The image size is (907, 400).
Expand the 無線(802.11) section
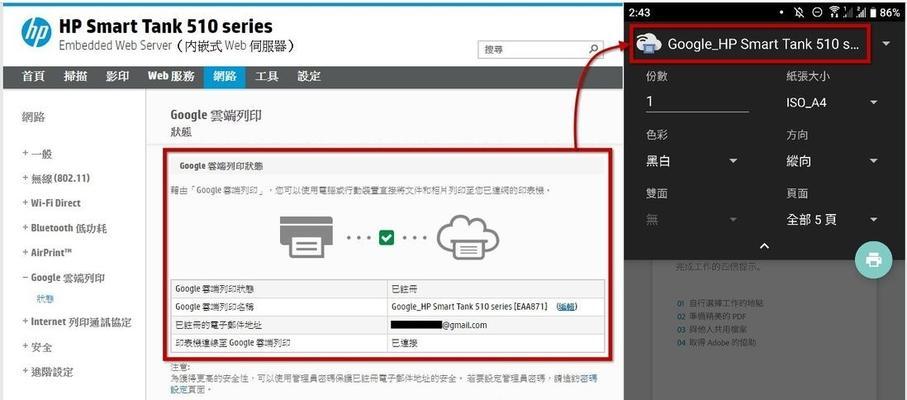56,179
